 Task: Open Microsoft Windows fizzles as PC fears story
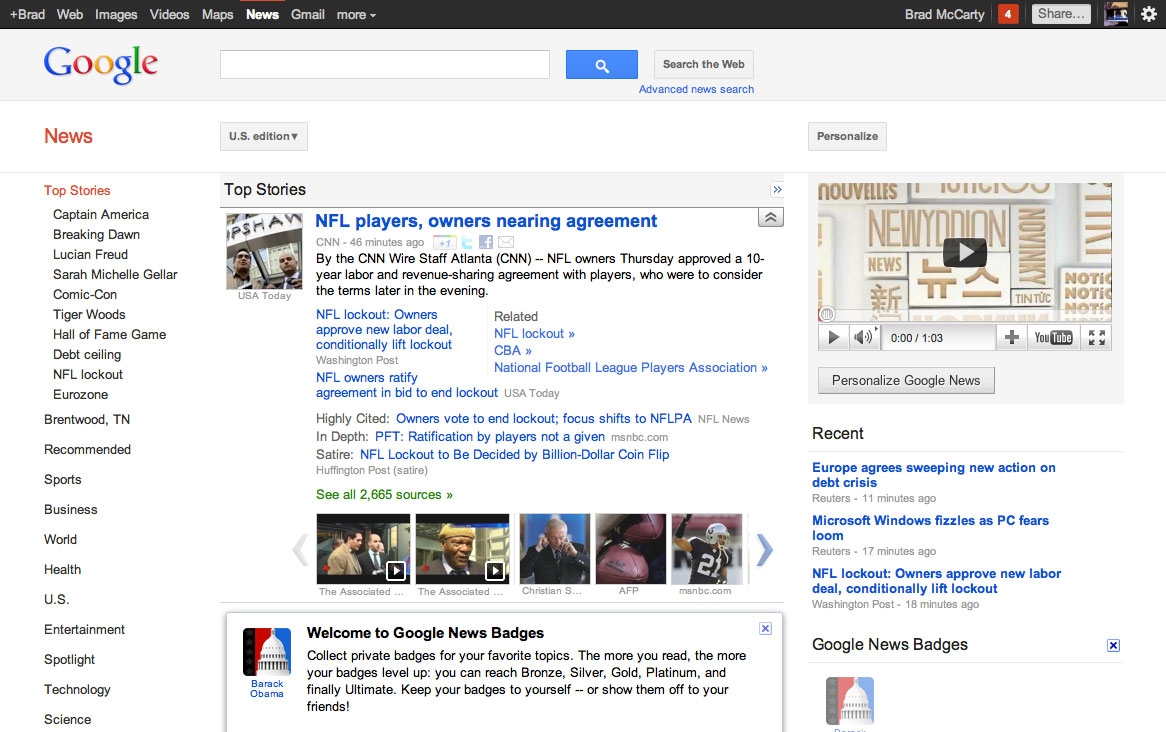coord(930,528)
